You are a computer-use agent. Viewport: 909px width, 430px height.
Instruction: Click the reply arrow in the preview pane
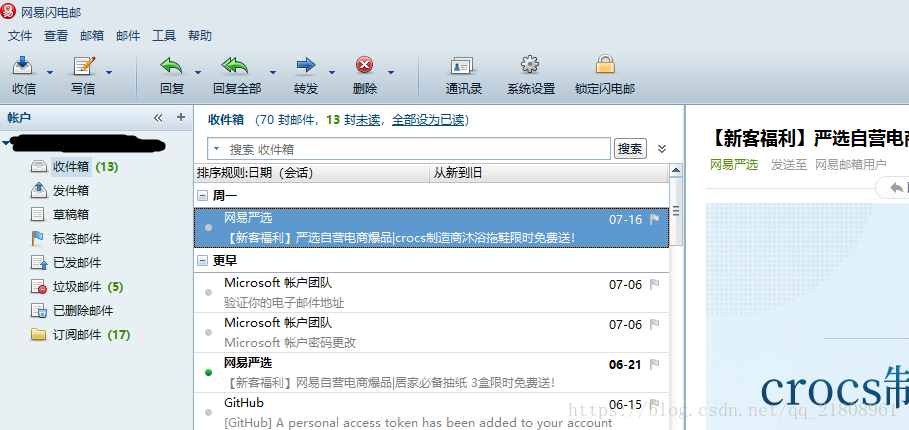coord(897,188)
